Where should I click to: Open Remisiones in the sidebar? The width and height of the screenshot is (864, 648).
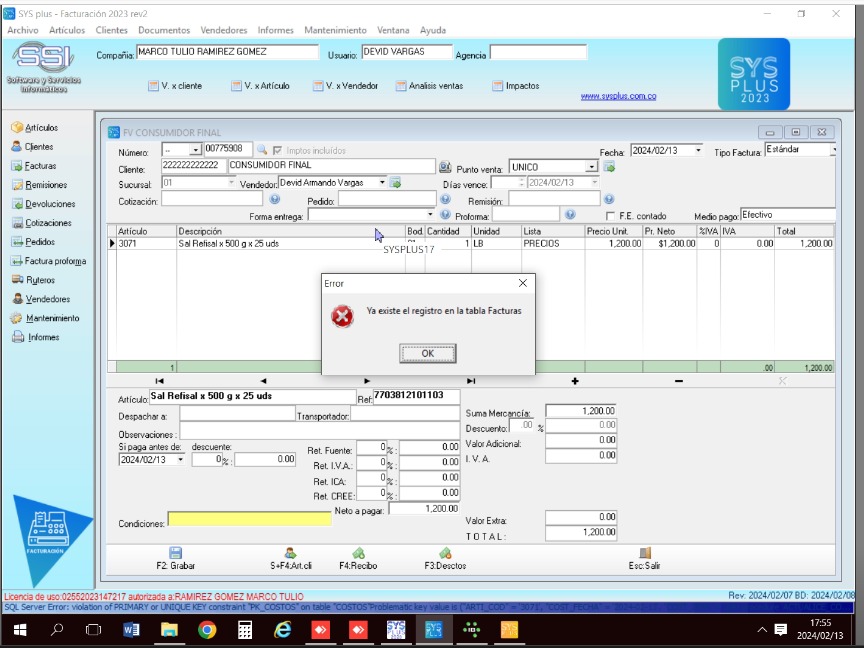click(x=39, y=185)
